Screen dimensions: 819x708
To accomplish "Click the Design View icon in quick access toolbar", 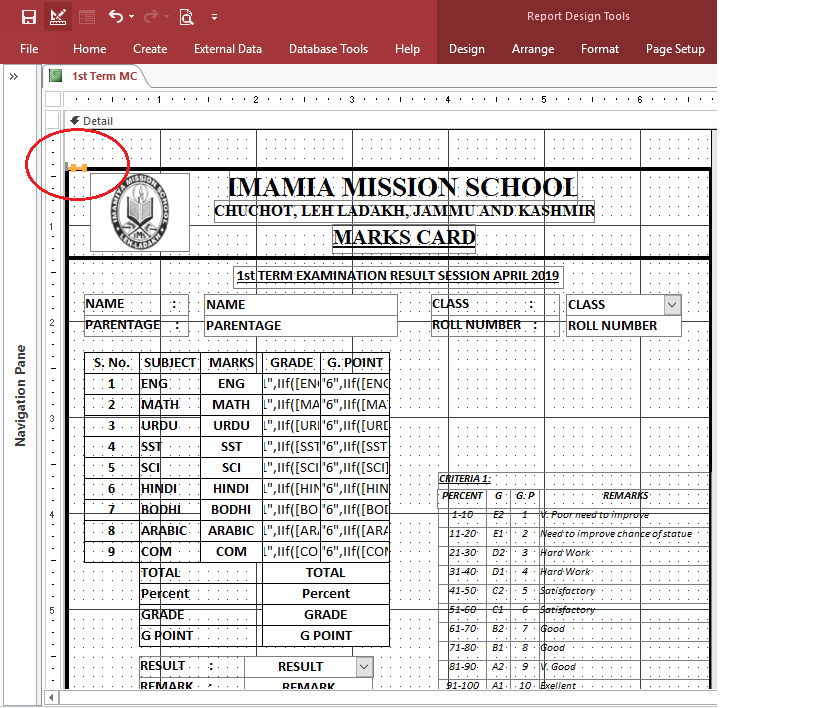I will [58, 17].
